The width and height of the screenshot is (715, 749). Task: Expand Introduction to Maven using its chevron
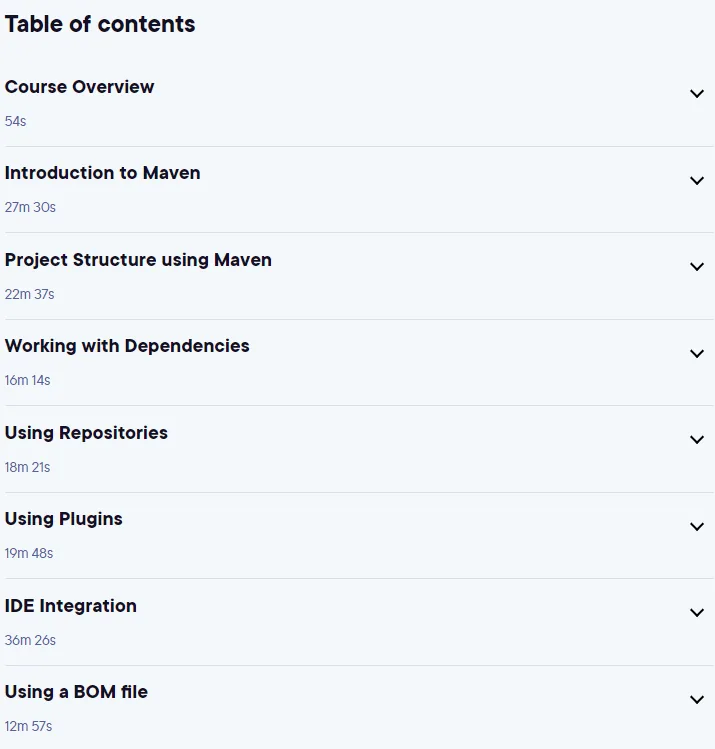(x=697, y=181)
